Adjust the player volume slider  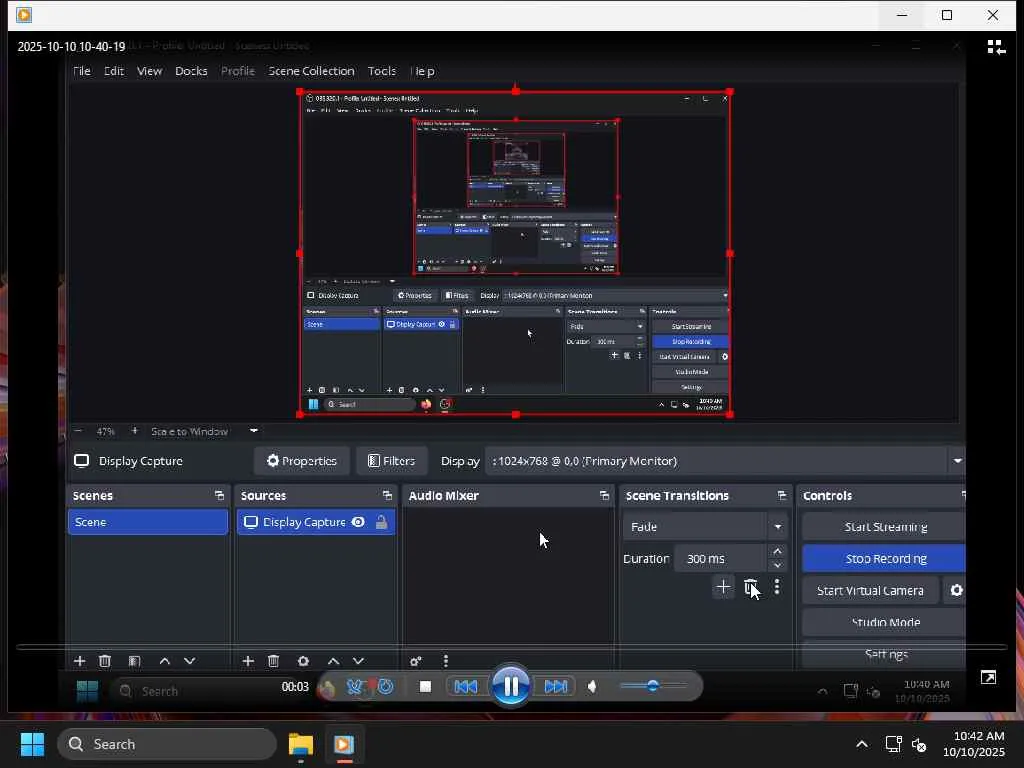pyautogui.click(x=652, y=686)
